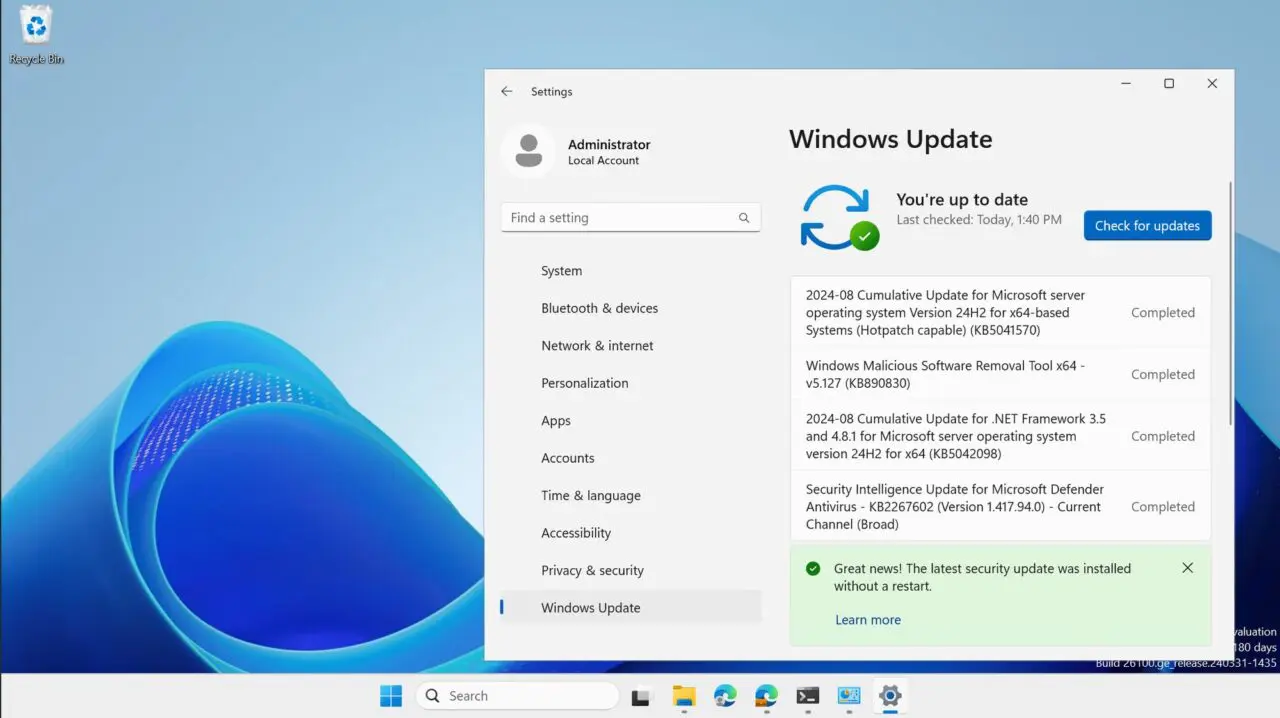This screenshot has height=718, width=1280.
Task: Click the Check for updates button
Action: click(1147, 225)
